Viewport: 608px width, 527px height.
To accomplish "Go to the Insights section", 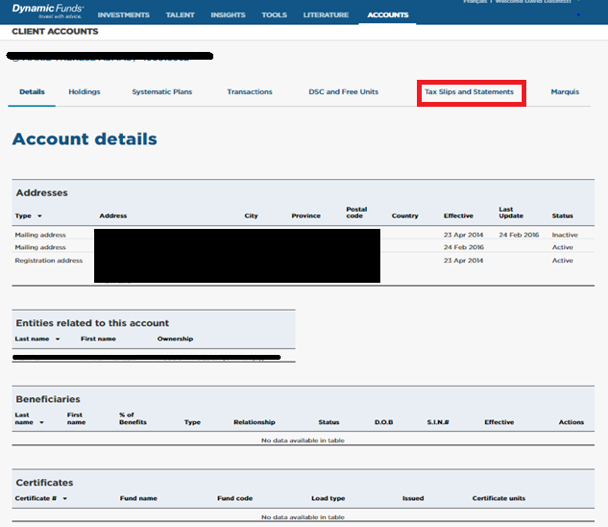I will pyautogui.click(x=228, y=15).
